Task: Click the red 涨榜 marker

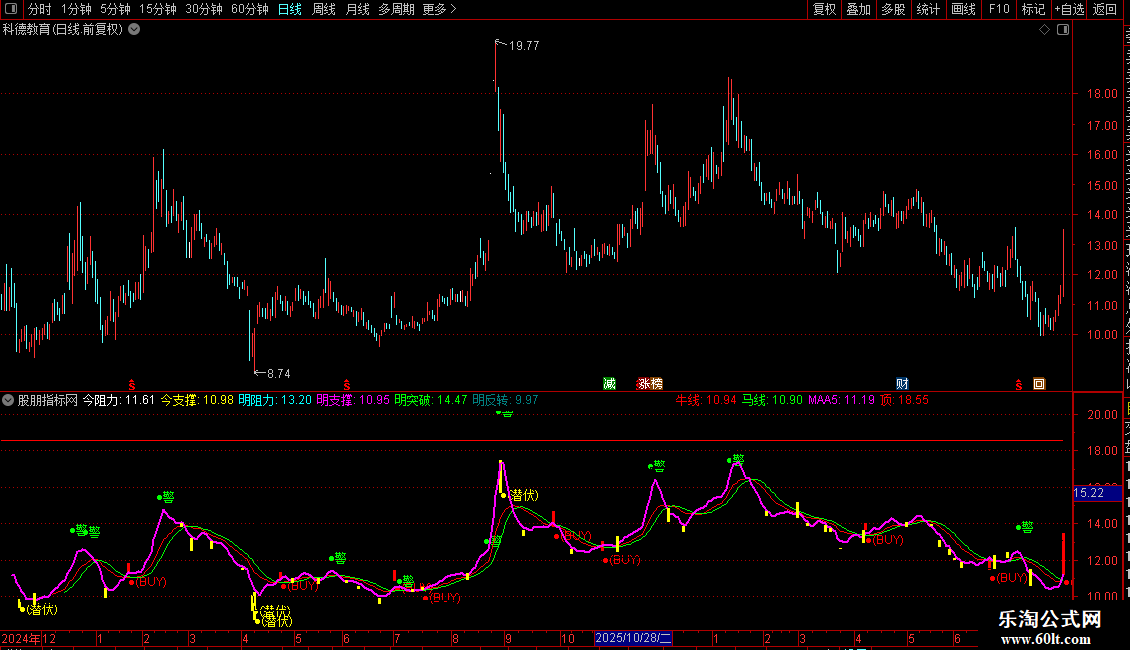Action: tap(650, 383)
